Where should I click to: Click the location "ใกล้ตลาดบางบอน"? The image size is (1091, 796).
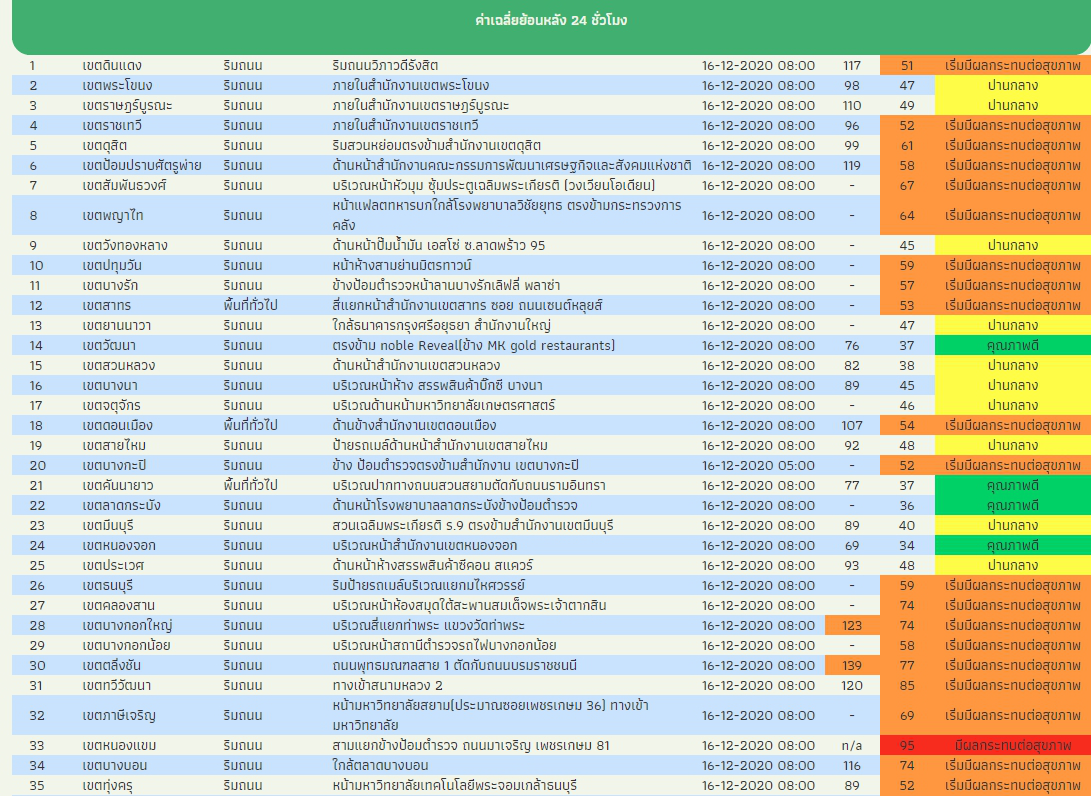380,766
